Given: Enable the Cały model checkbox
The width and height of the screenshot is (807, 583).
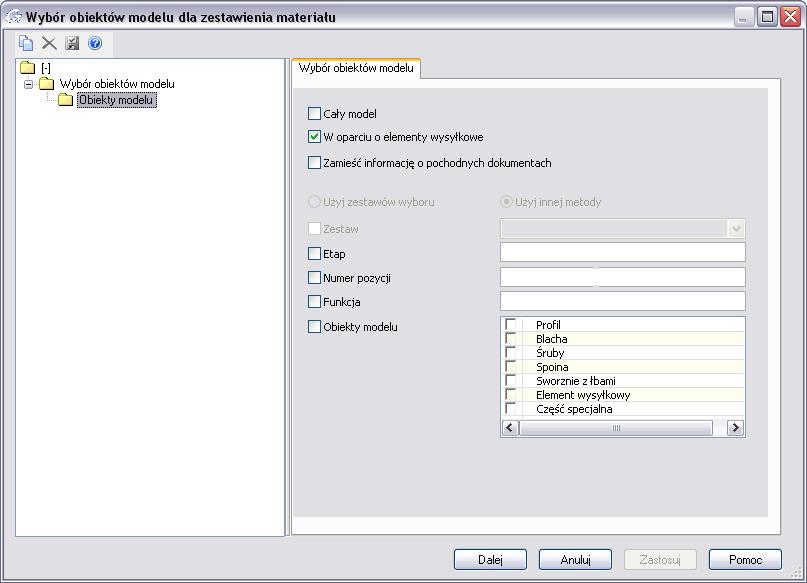Looking at the screenshot, I should (314, 113).
